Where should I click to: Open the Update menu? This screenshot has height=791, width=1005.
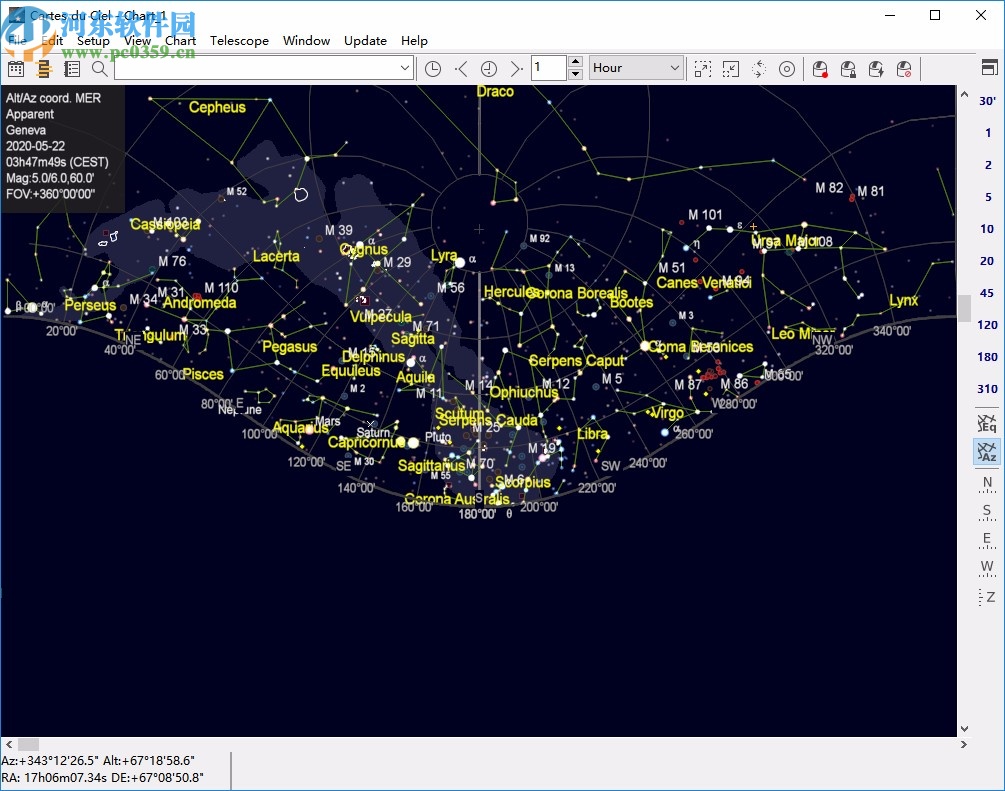365,41
